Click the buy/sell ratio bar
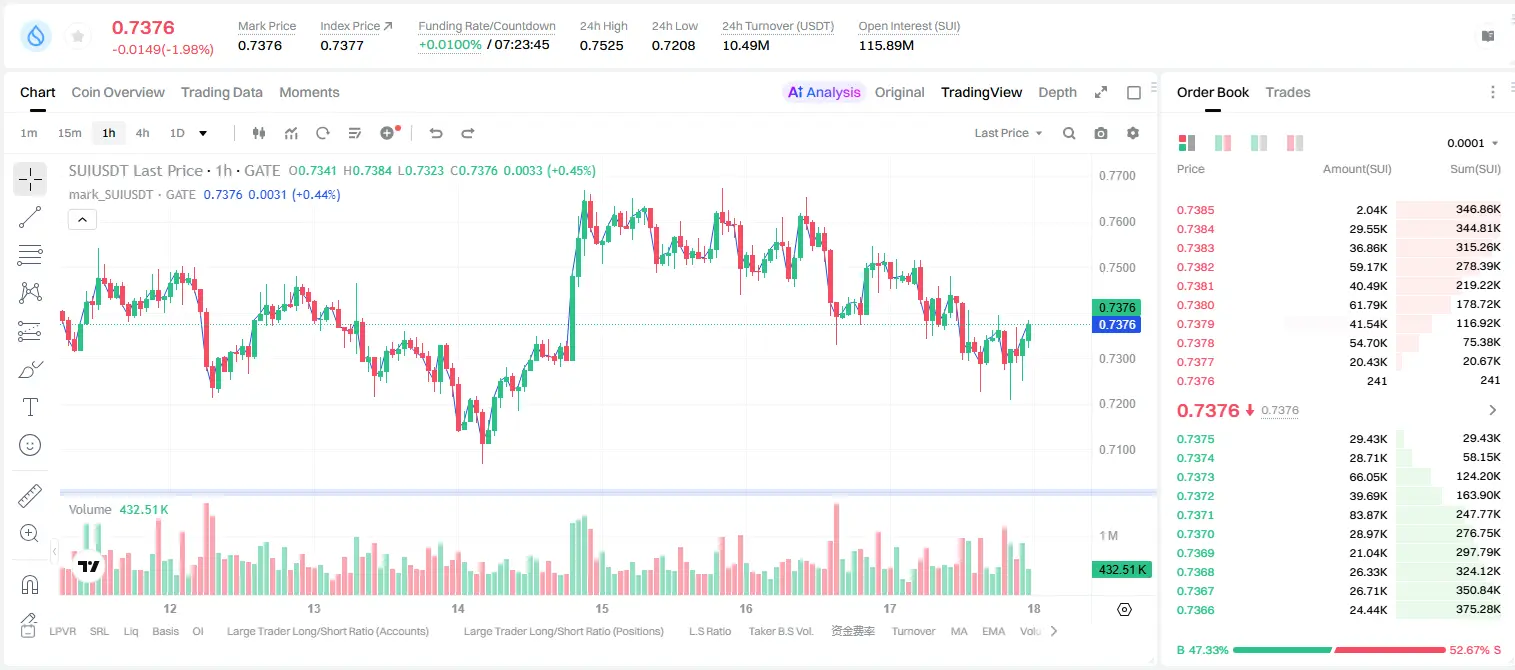1515x670 pixels. coord(1339,650)
